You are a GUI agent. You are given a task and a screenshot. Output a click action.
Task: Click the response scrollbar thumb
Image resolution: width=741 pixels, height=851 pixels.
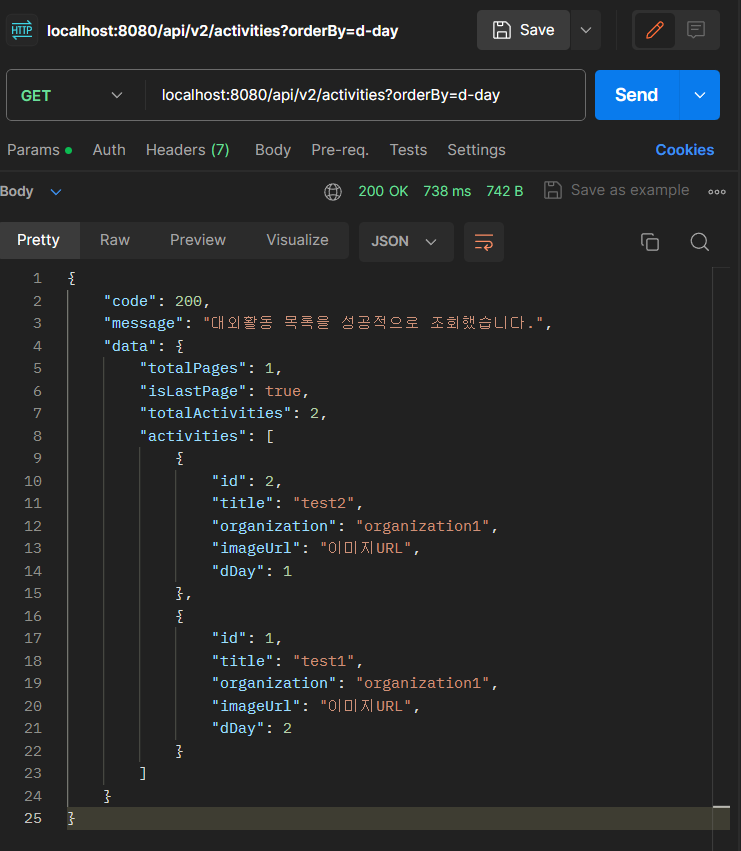click(721, 807)
